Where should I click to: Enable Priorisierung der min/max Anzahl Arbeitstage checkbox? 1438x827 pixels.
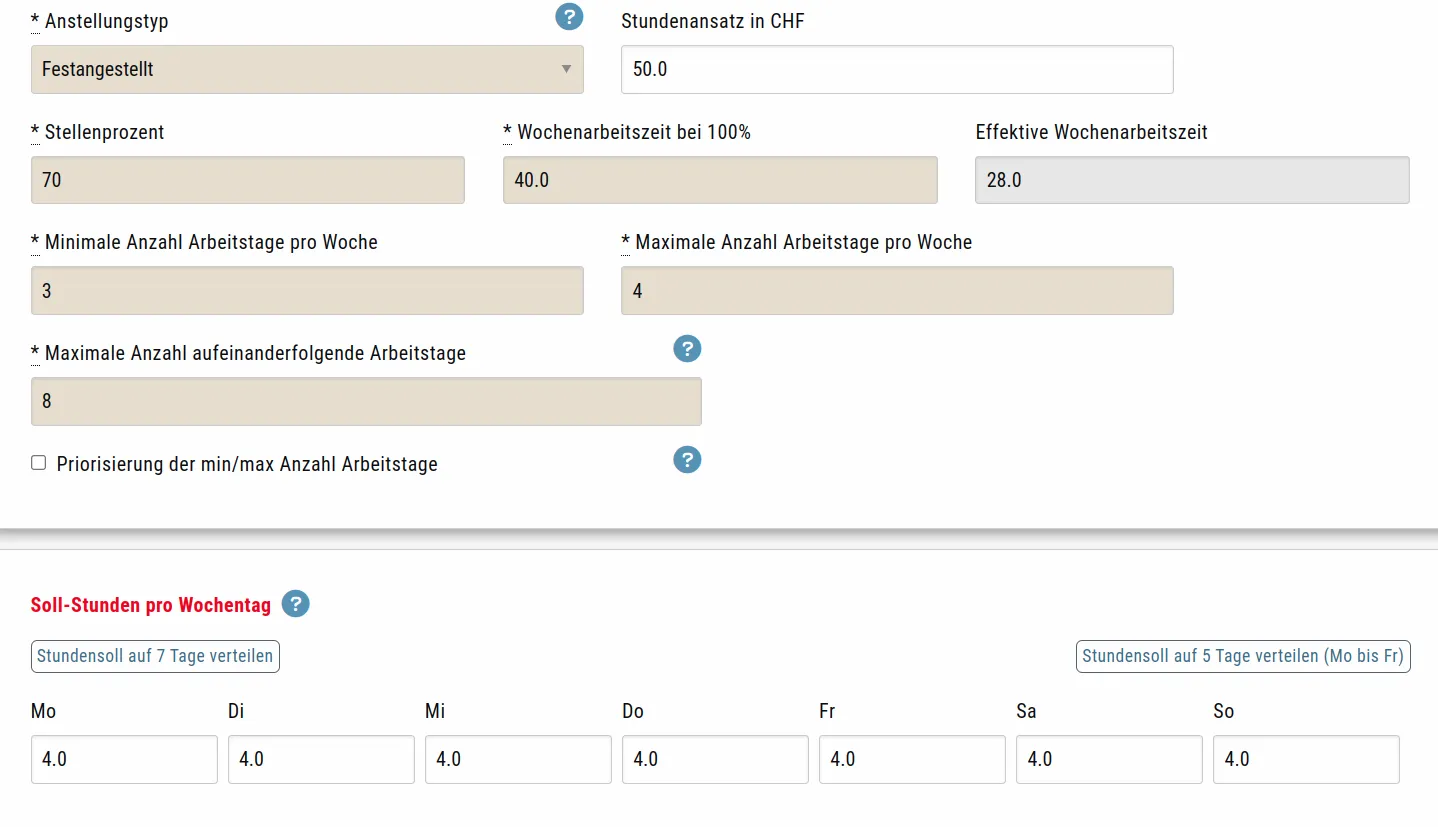click(39, 463)
